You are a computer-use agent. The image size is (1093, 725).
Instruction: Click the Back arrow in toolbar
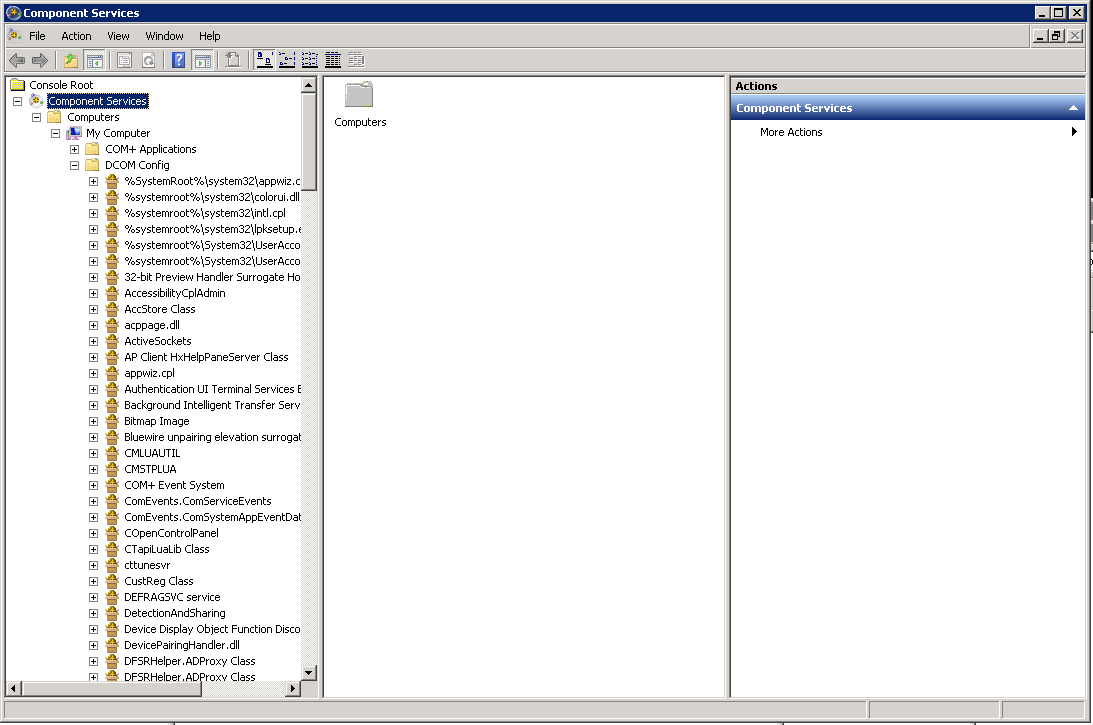tap(17, 60)
